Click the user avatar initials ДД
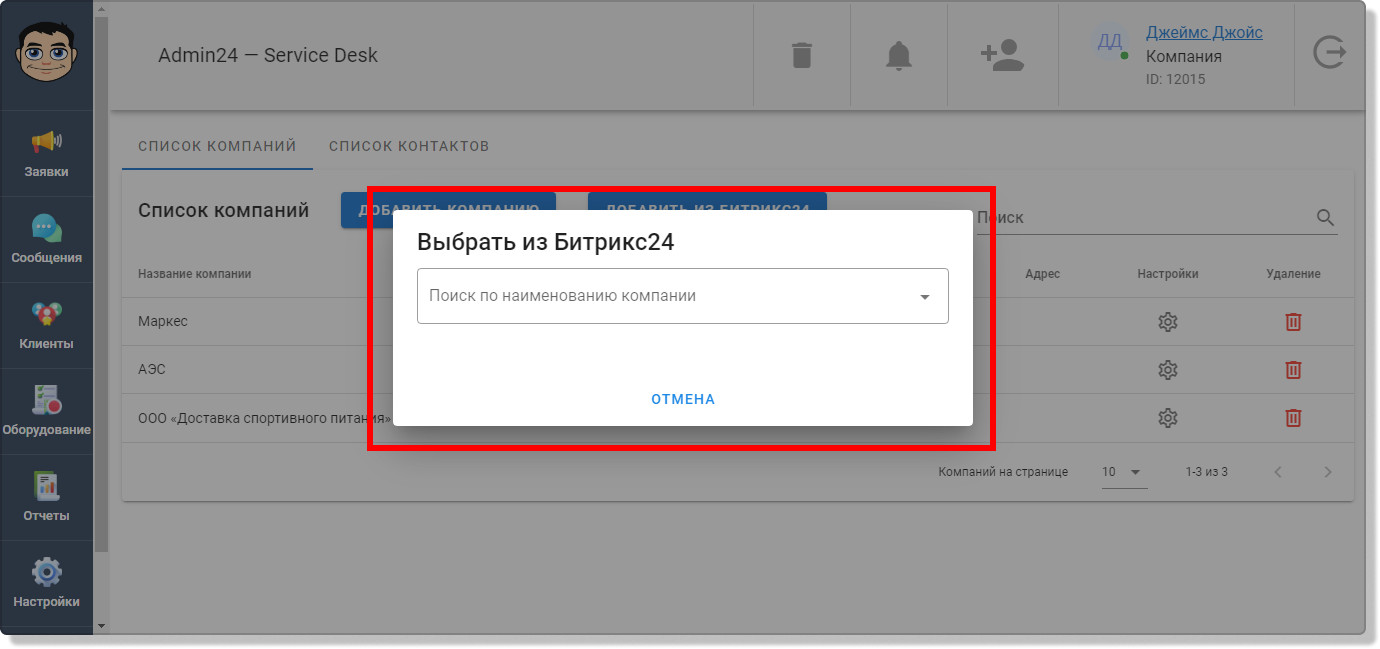Viewport: 1380px width, 649px height. [x=1109, y=41]
